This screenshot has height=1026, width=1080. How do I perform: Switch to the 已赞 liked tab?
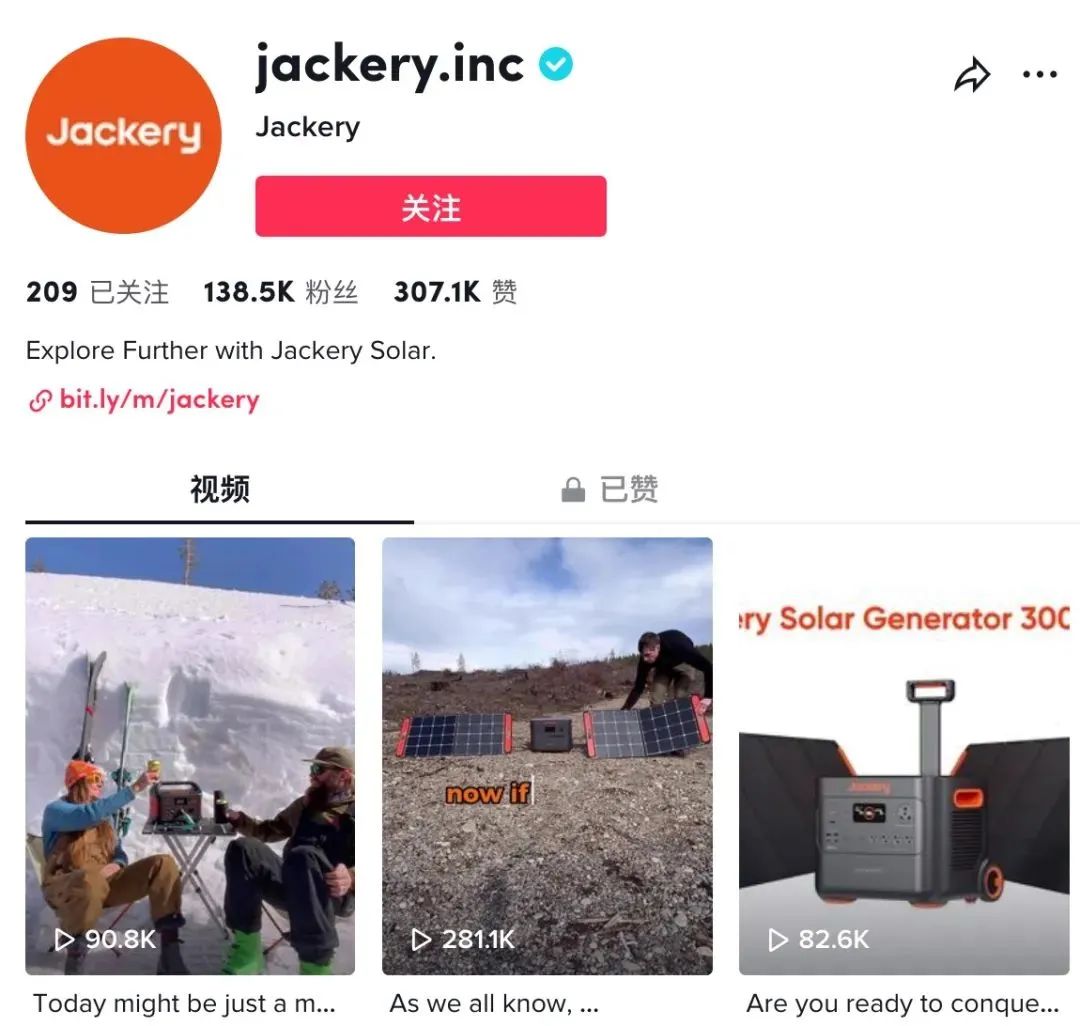click(610, 490)
